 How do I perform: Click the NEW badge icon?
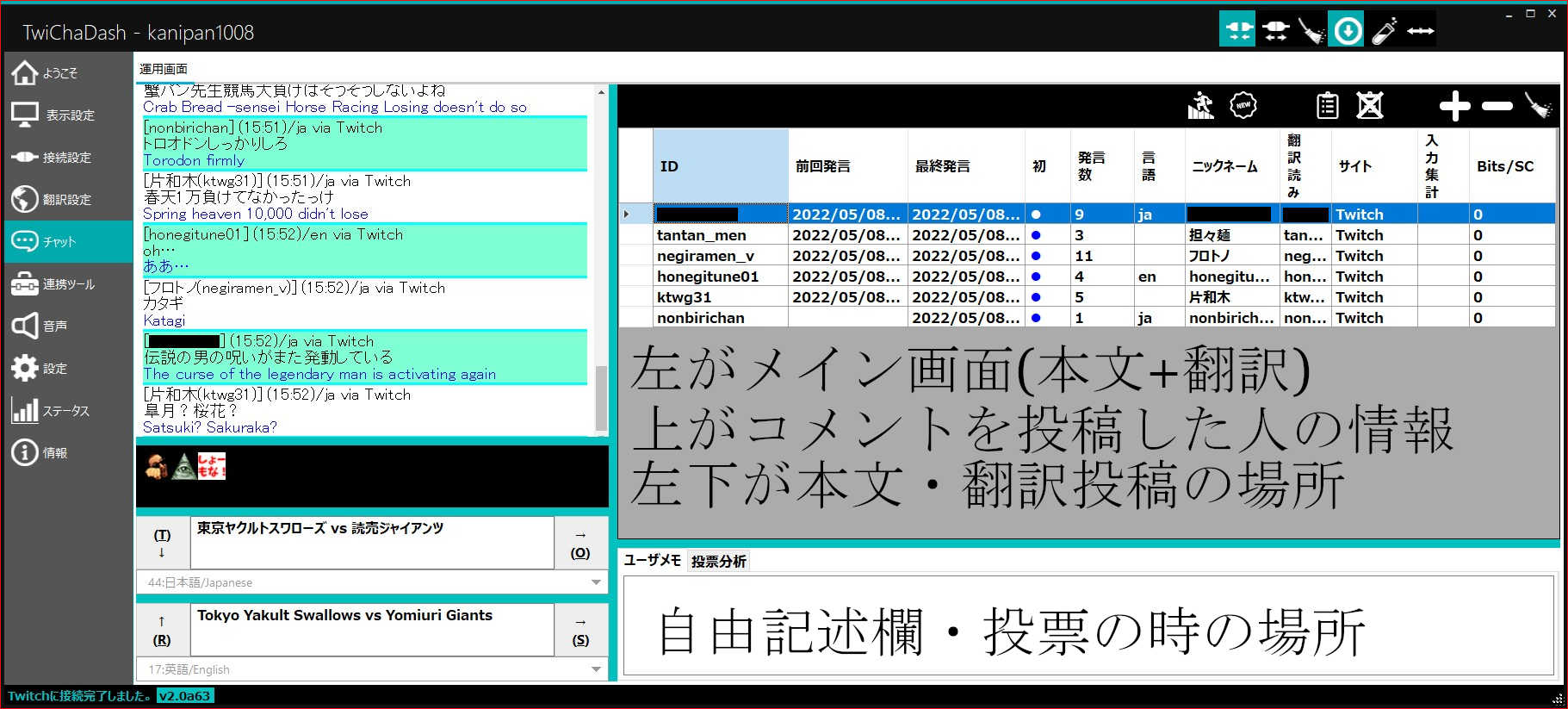1243,106
